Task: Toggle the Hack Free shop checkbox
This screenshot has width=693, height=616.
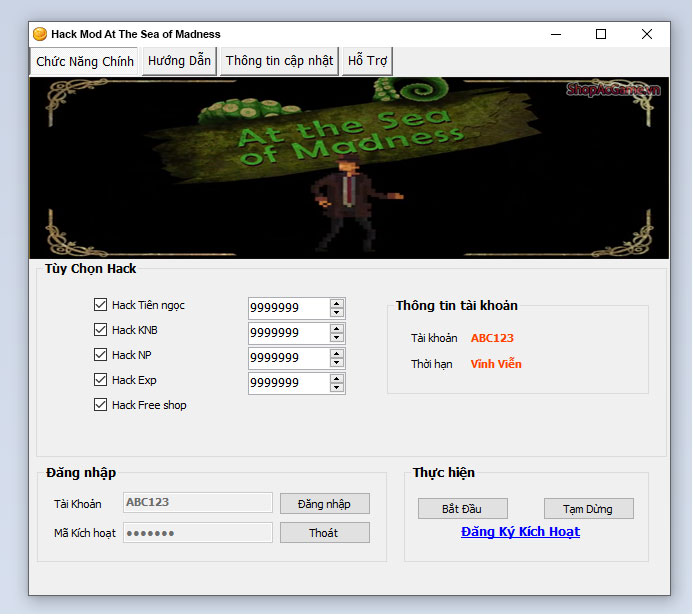Action: pyautogui.click(x=100, y=405)
